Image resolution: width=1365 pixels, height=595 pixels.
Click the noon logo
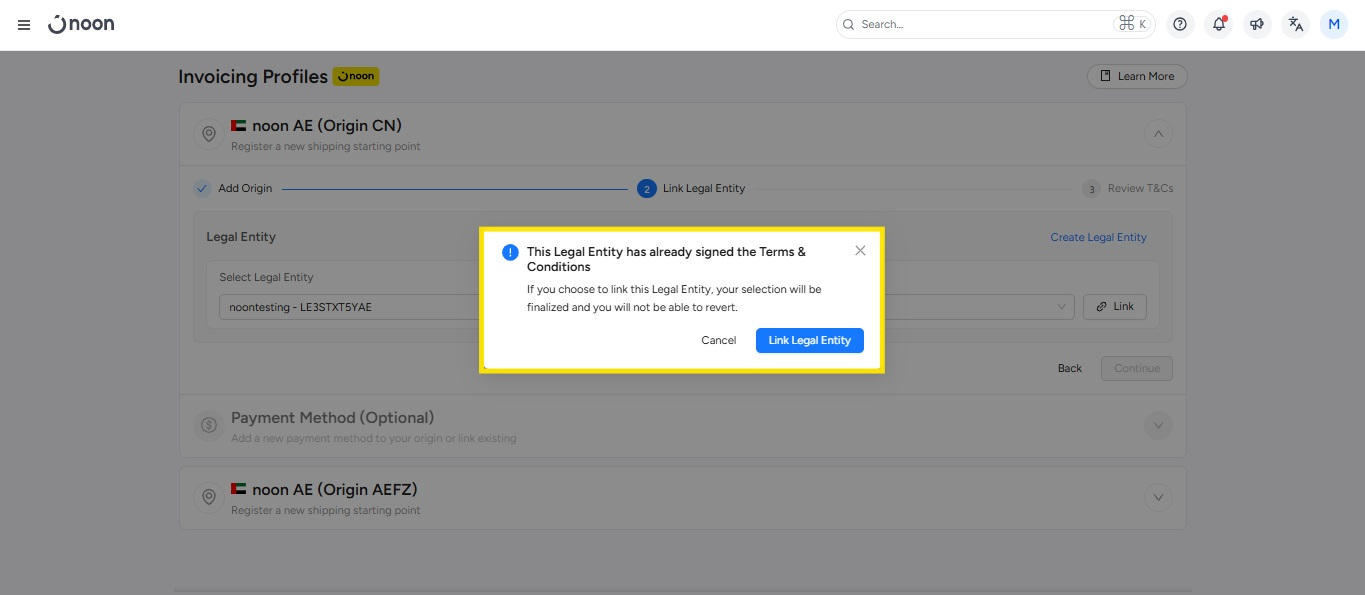81,24
